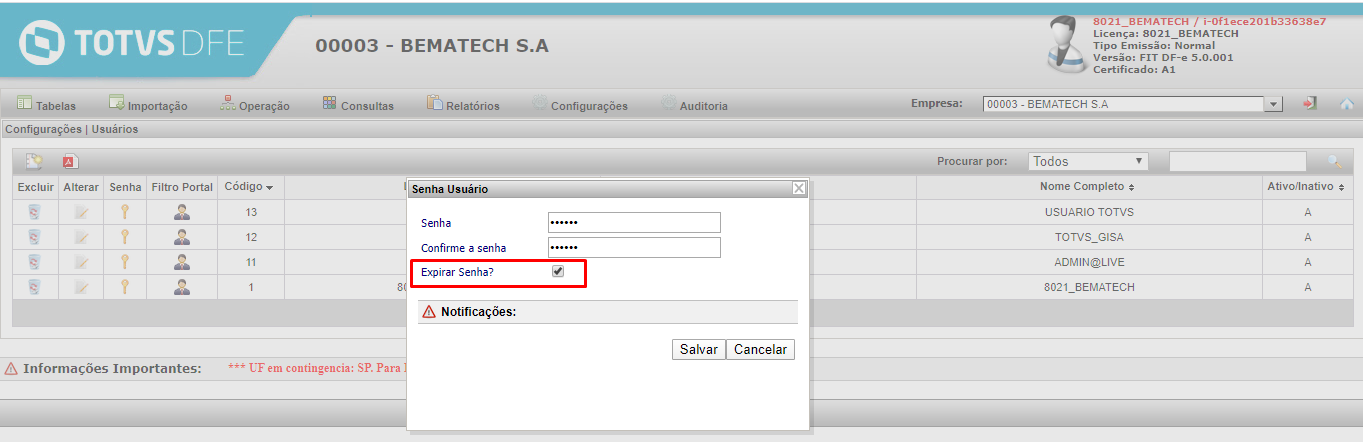Open the Procurar por Todos dropdown
This screenshot has width=1363, height=442.
click(1088, 161)
